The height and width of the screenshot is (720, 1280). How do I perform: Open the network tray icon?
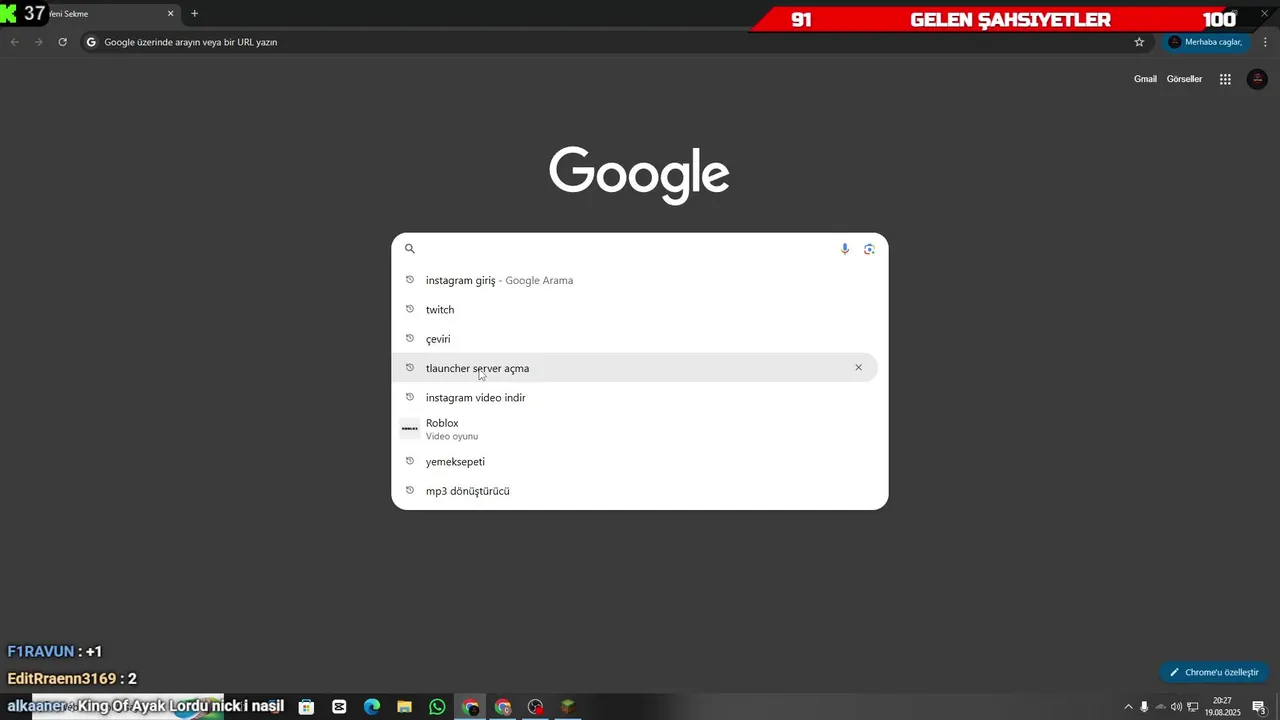[1193, 707]
